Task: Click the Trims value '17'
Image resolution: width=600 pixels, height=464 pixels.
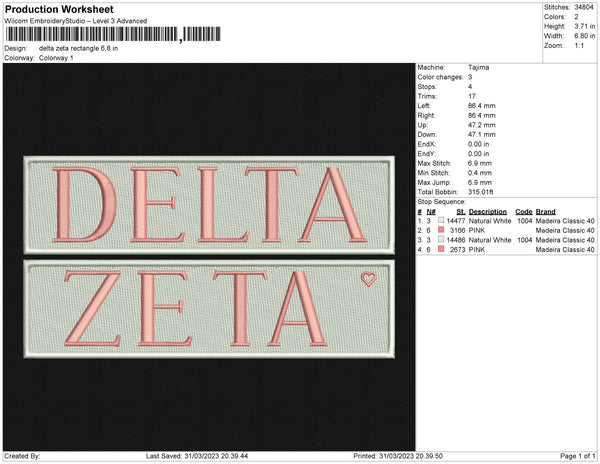Action: [x=472, y=96]
